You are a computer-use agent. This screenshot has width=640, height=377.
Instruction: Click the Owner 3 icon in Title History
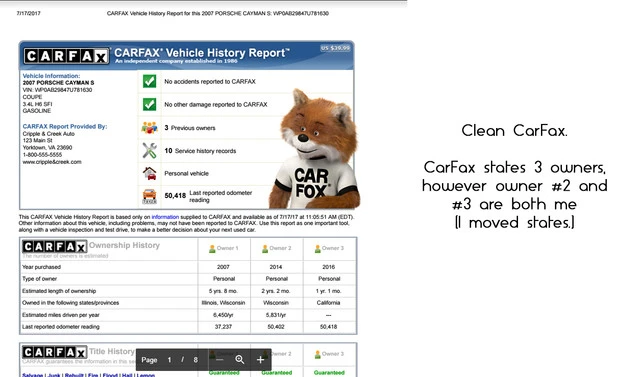(x=318, y=354)
